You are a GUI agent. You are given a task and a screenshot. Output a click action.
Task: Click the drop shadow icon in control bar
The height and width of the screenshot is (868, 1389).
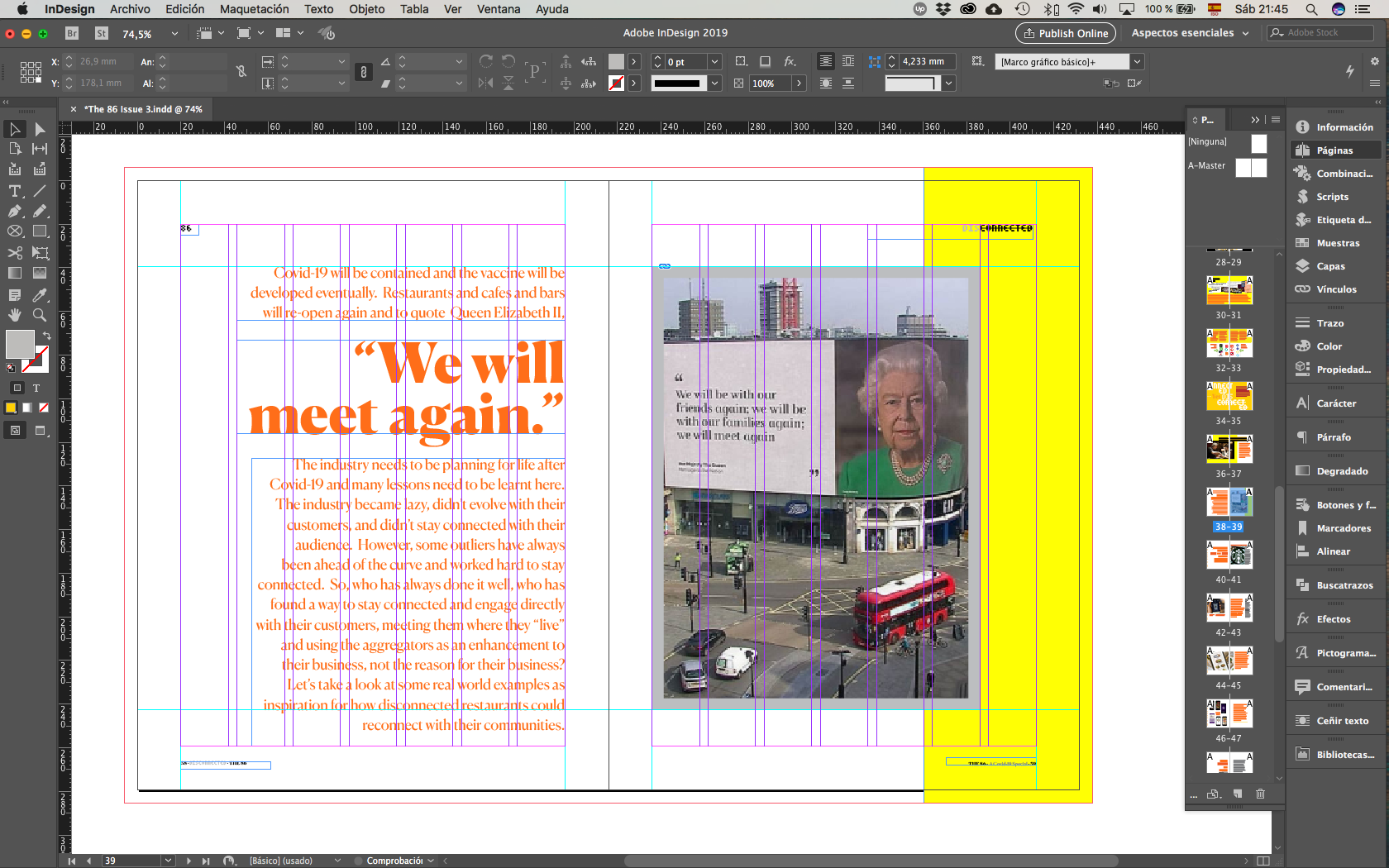[766, 61]
